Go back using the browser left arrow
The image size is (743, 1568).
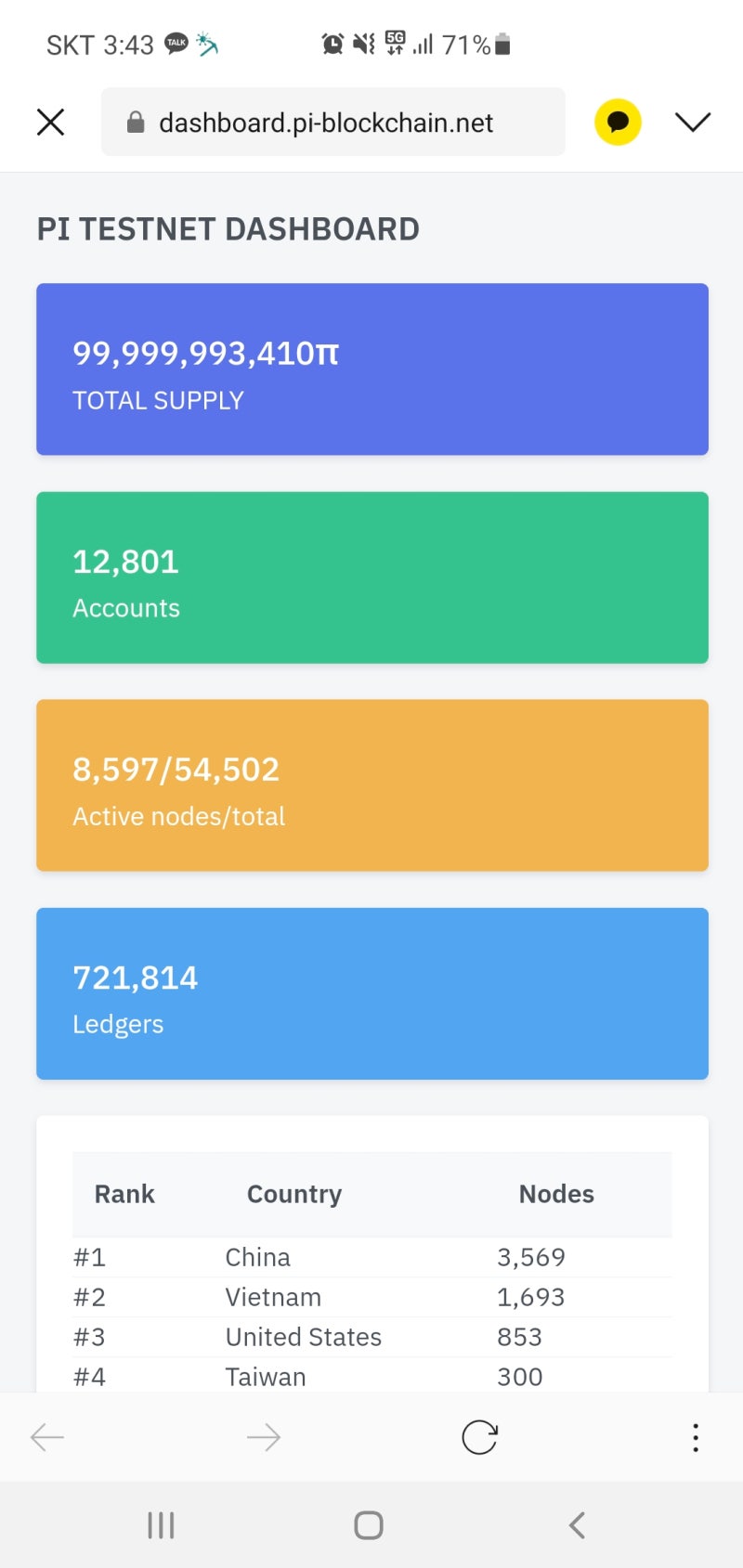47,1438
